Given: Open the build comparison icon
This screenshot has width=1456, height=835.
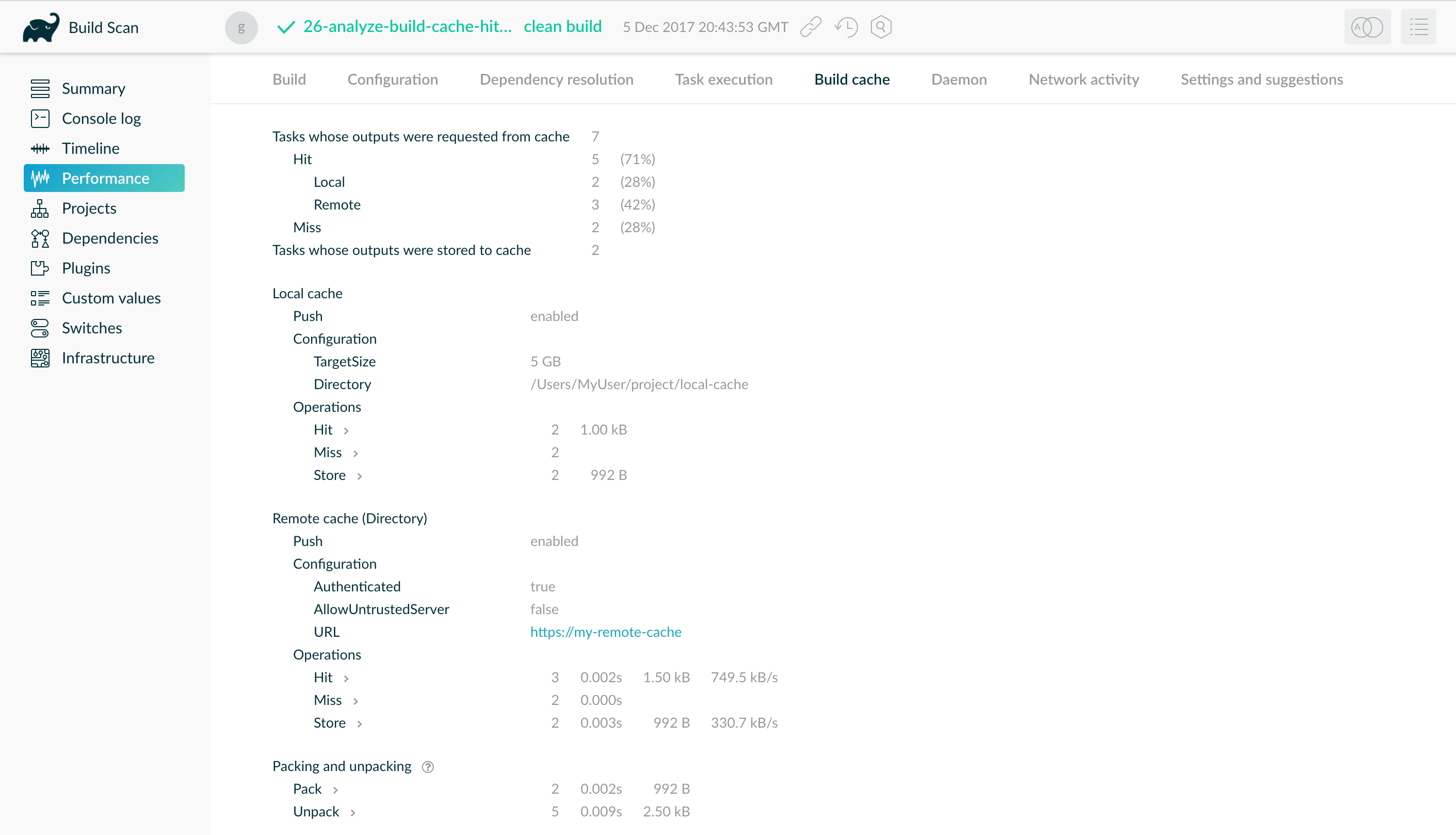Looking at the screenshot, I should [x=1367, y=26].
